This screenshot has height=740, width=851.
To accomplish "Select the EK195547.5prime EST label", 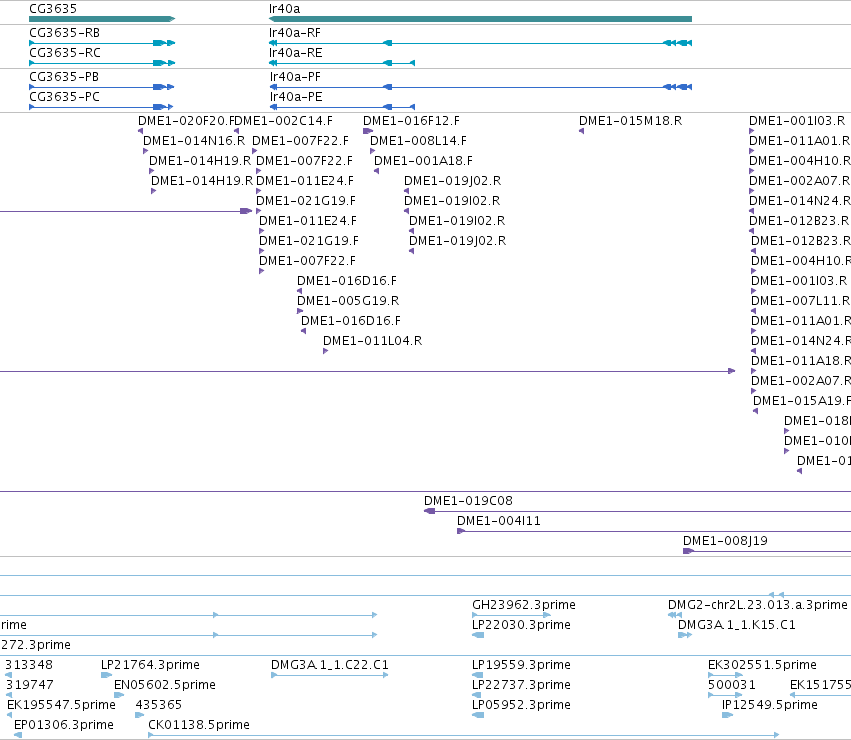I will click(61, 705).
